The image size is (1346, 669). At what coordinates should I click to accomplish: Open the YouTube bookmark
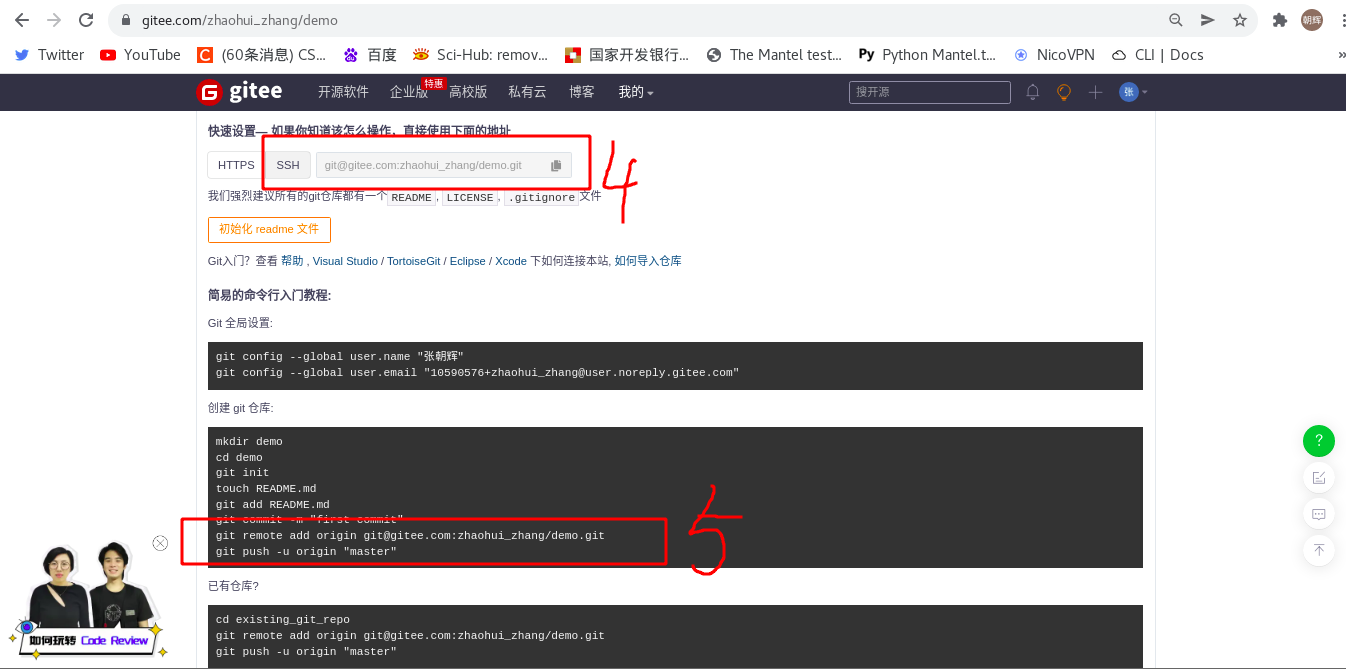click(x=141, y=55)
